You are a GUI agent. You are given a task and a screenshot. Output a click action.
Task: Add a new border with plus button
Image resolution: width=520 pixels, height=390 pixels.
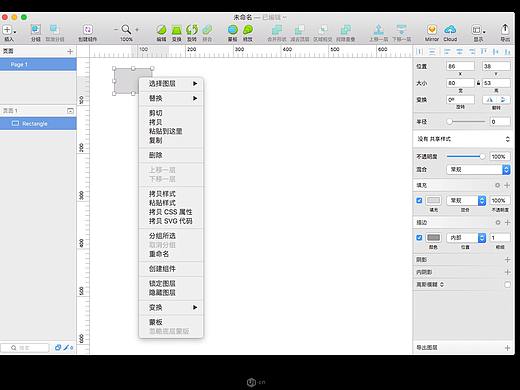(507, 222)
